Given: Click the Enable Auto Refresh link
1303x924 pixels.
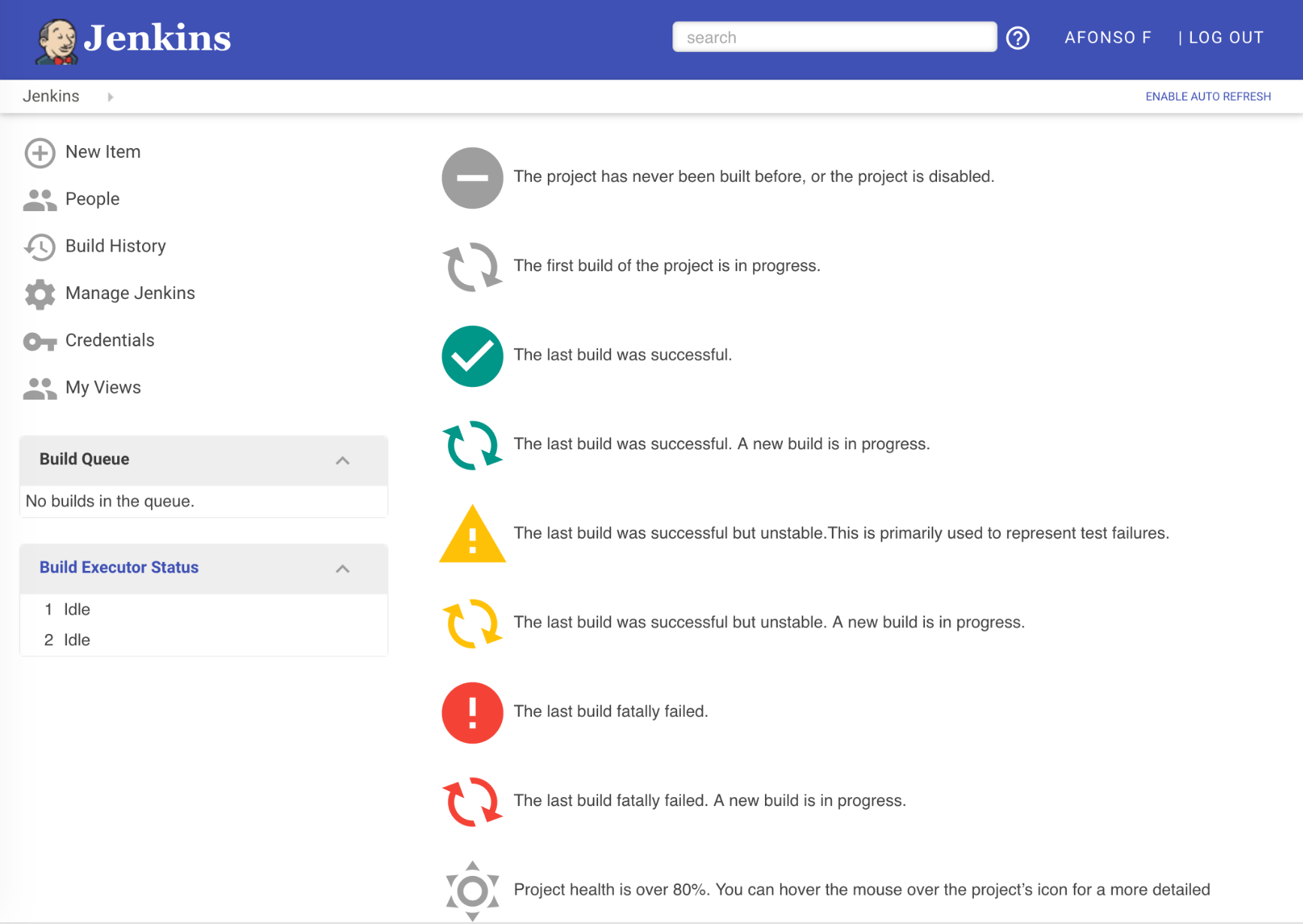Looking at the screenshot, I should (1208, 96).
